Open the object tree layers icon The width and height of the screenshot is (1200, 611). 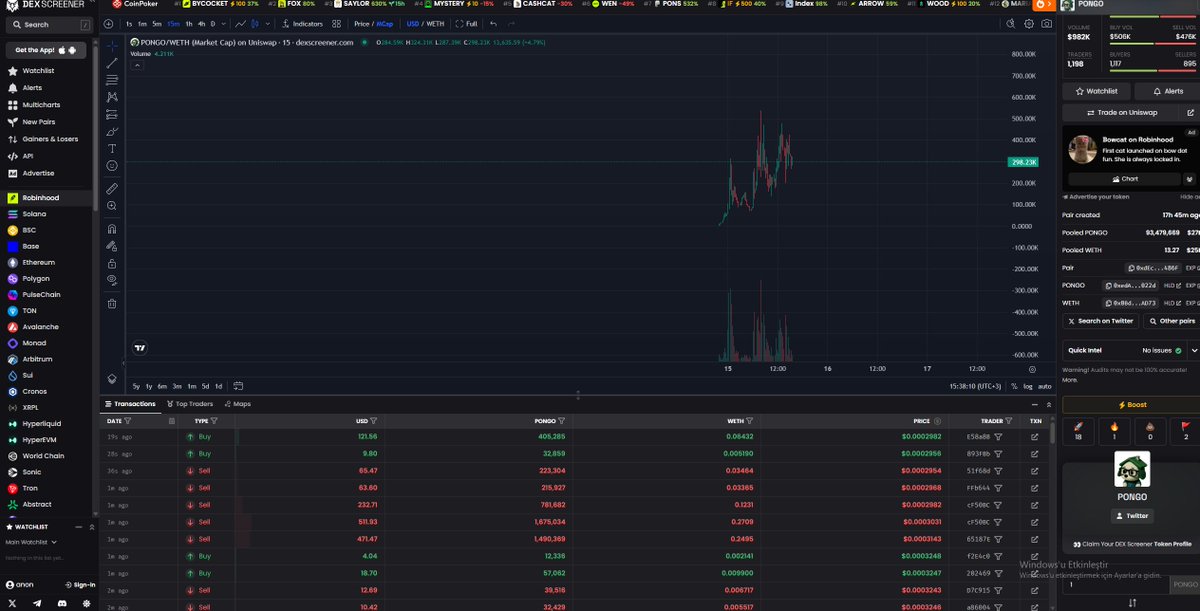point(112,378)
